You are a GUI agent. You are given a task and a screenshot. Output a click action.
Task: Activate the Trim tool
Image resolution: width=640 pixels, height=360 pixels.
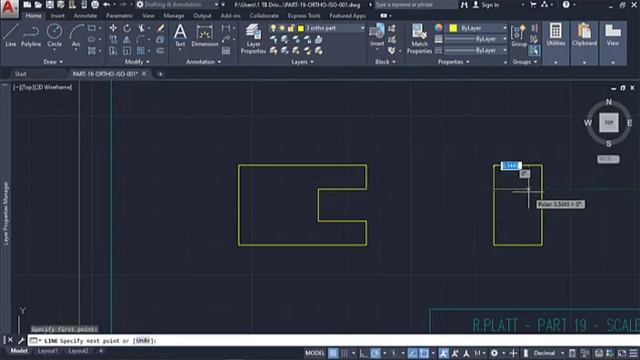click(141, 28)
